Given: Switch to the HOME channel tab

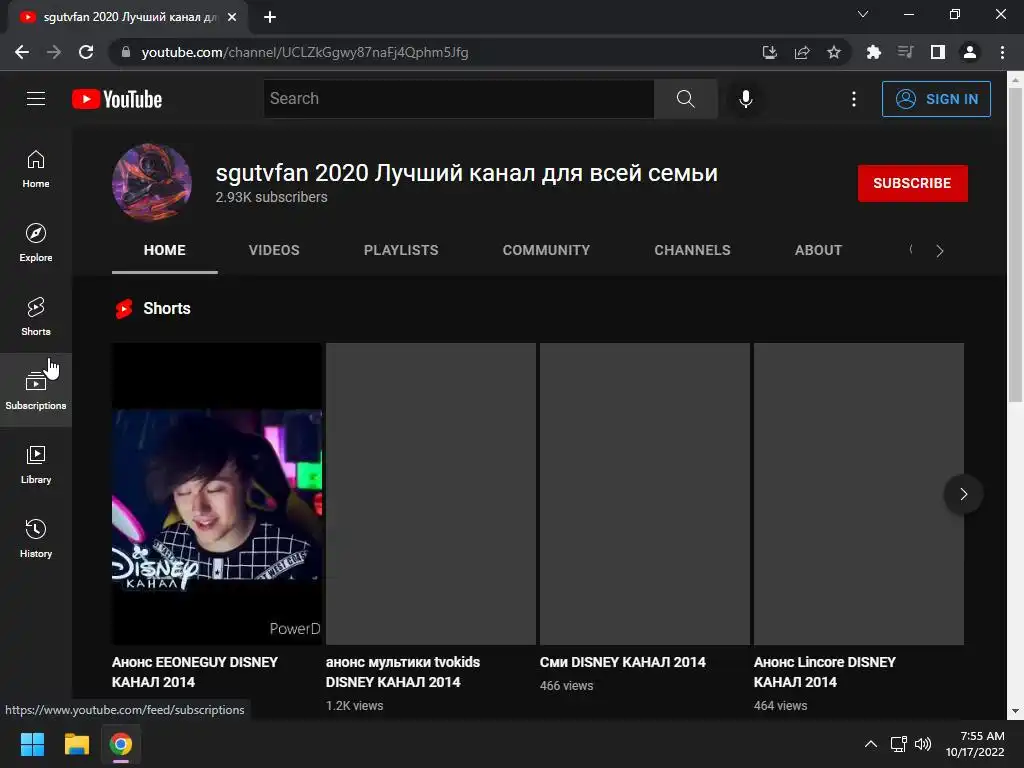Looking at the screenshot, I should pyautogui.click(x=165, y=250).
